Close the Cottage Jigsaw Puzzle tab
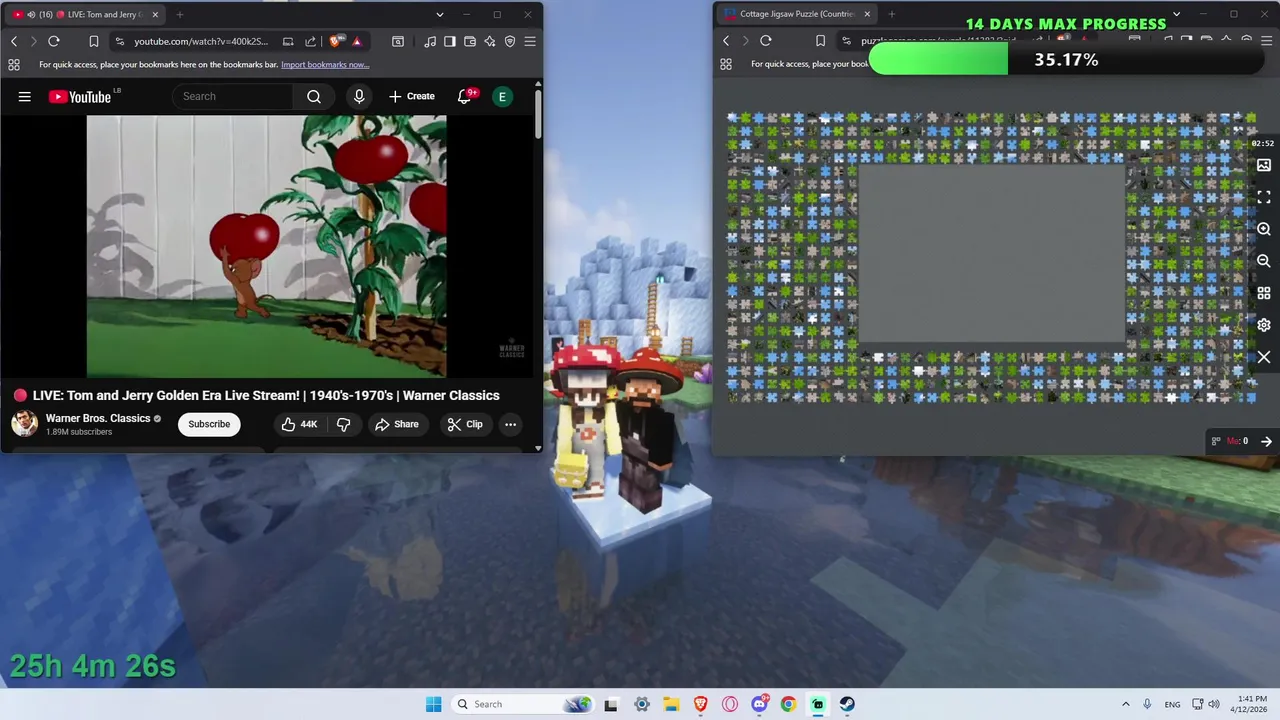This screenshot has height=720, width=1280. 867,14
